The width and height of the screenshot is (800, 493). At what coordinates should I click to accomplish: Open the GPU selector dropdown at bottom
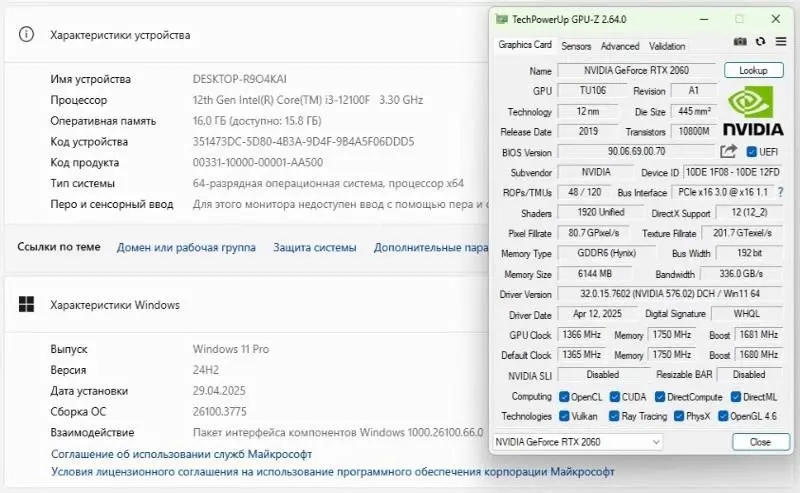(578, 441)
